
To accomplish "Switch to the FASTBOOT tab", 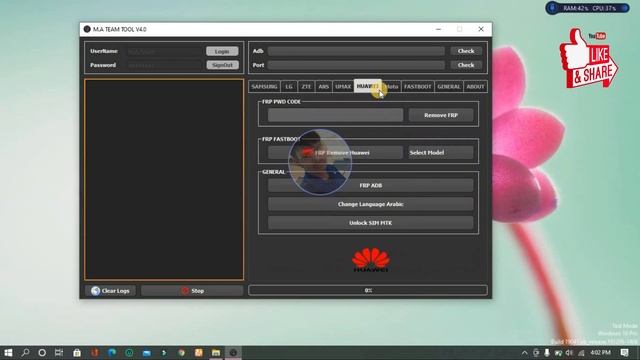I will pos(418,87).
